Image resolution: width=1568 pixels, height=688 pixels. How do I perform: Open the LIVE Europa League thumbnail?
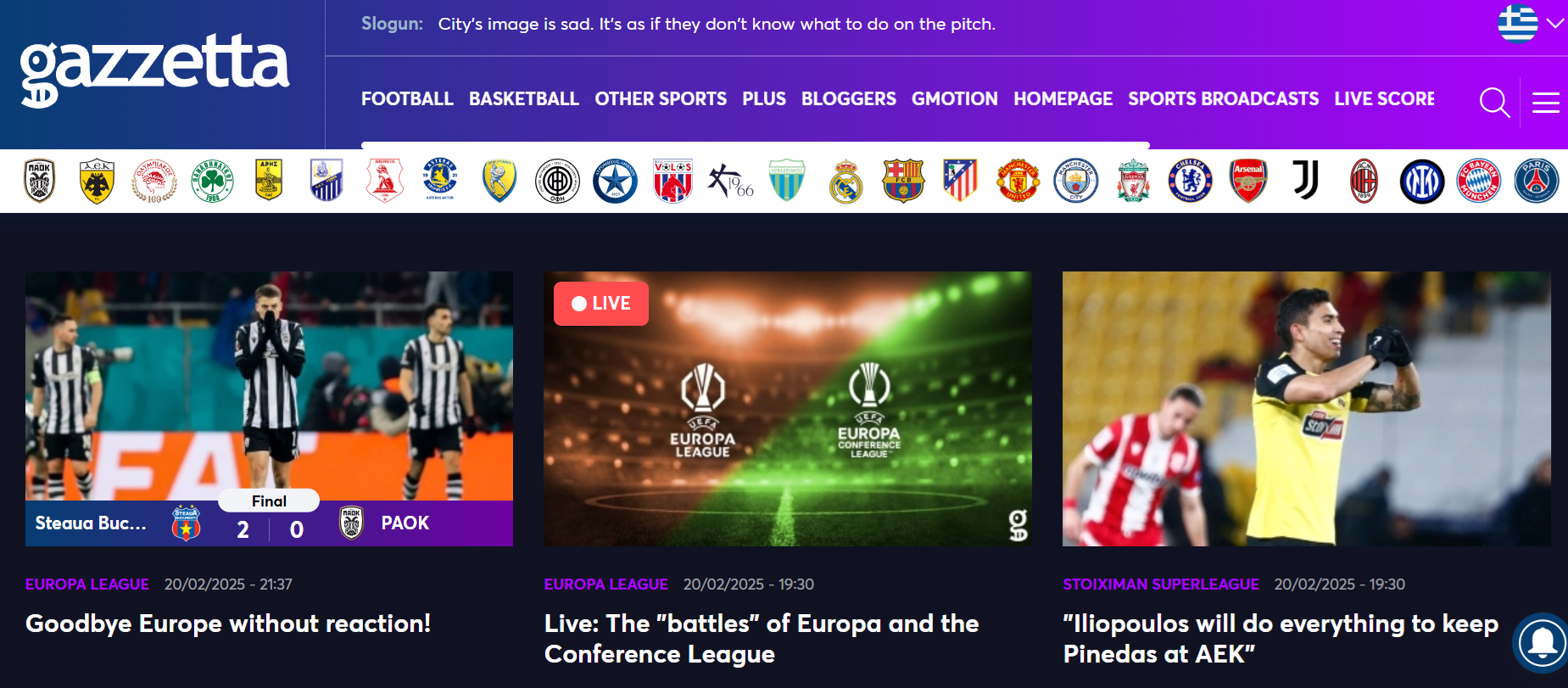coord(788,409)
